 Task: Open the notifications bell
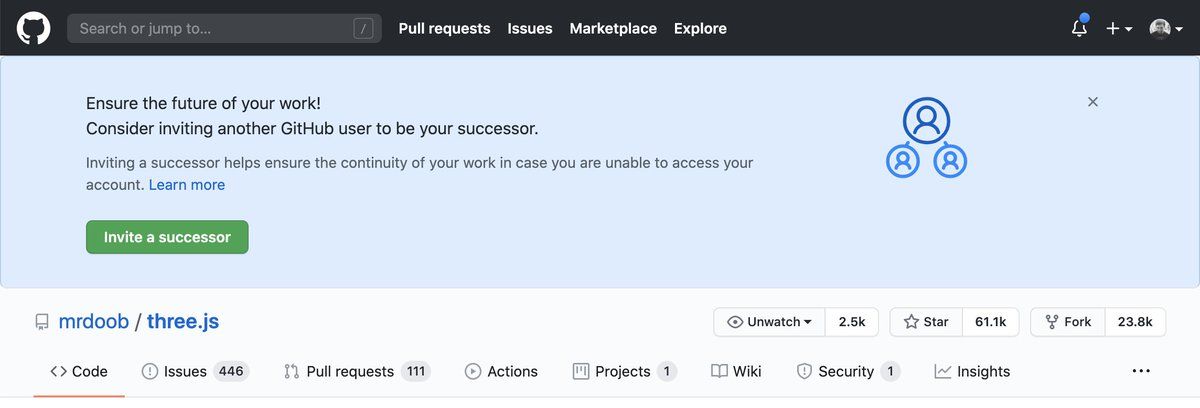[1079, 28]
